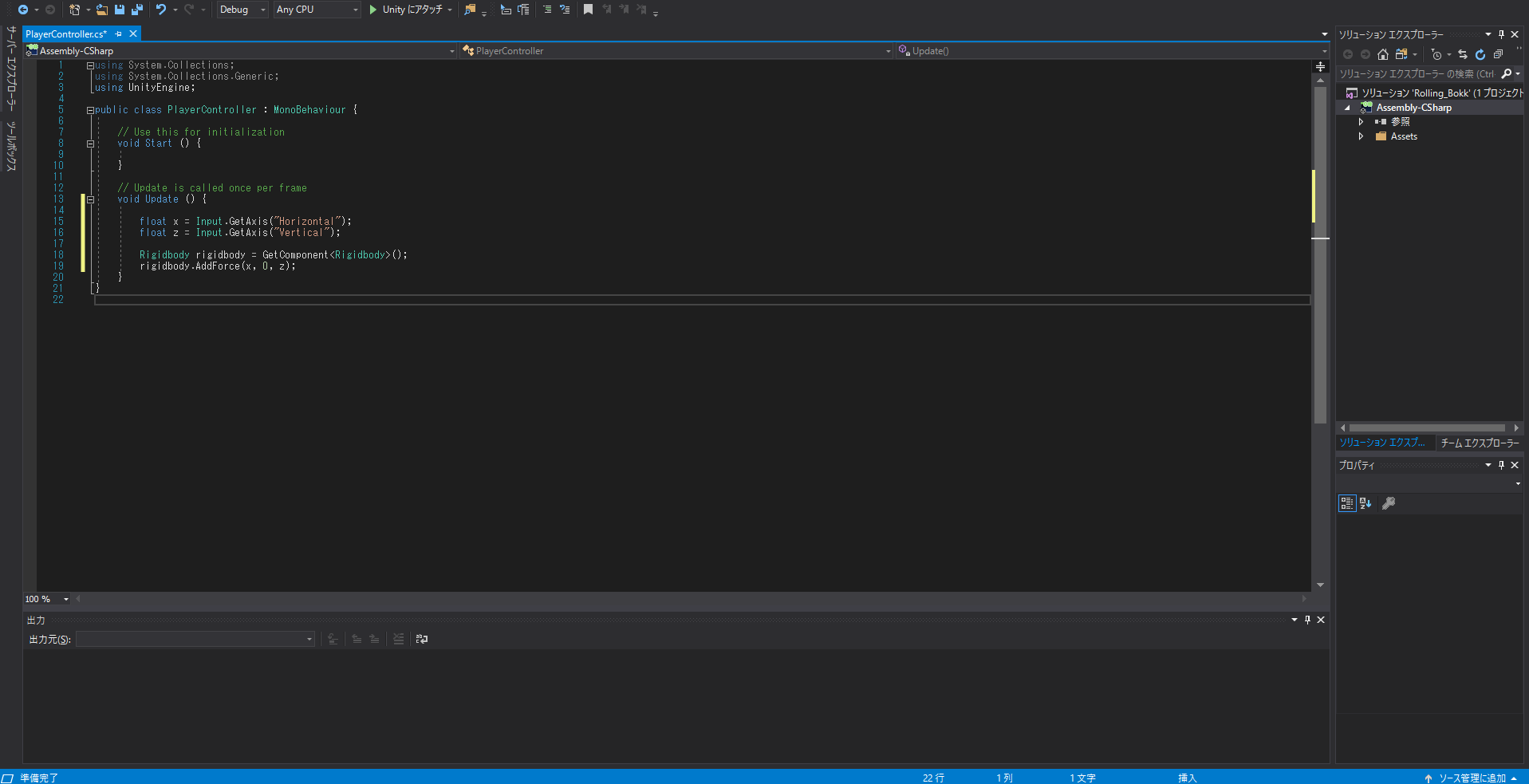1529x784 pixels.
Task: Open the Debug configuration dropdown
Action: coord(242,10)
